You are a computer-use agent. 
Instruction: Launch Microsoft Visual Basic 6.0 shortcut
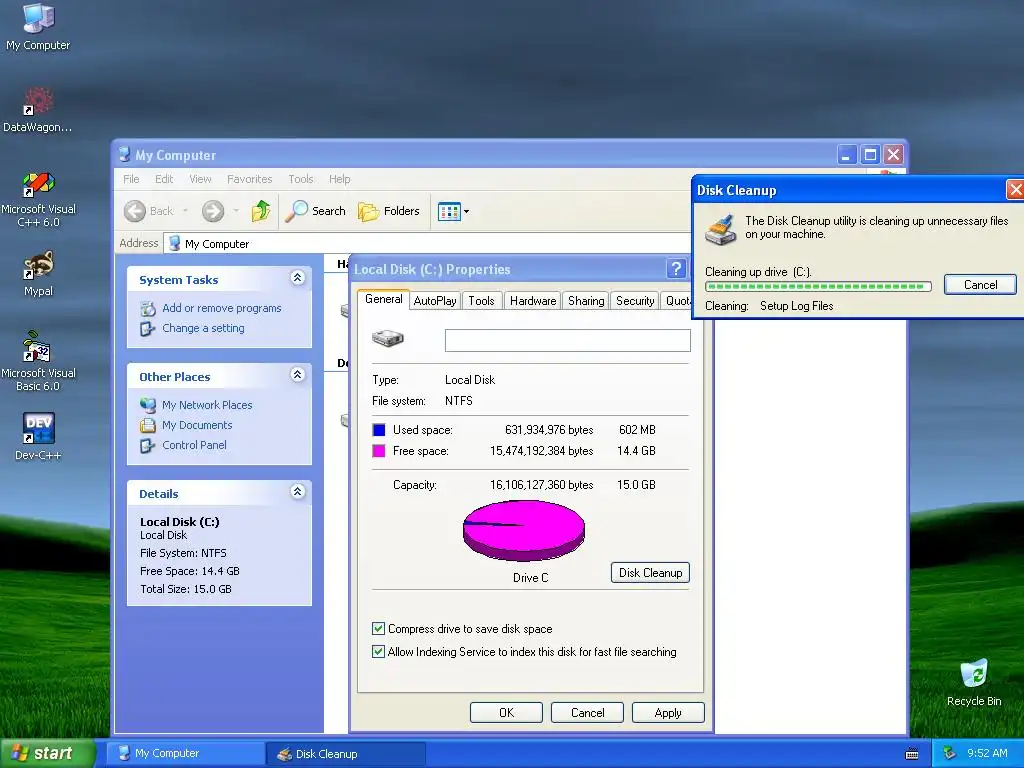coord(38,361)
